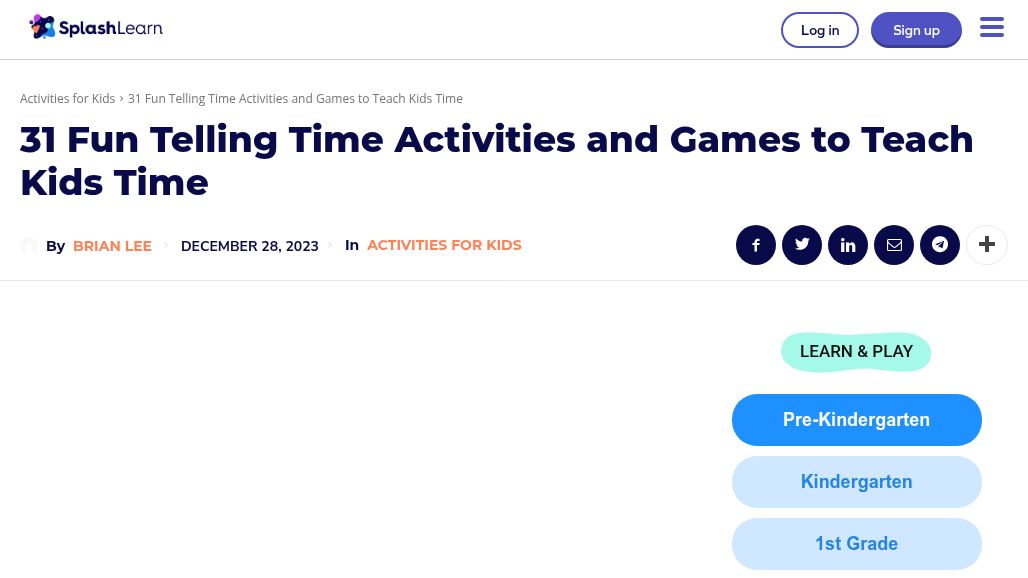This screenshot has height=578, width=1028.
Task: Open author Brian Lee's page
Action: [112, 246]
